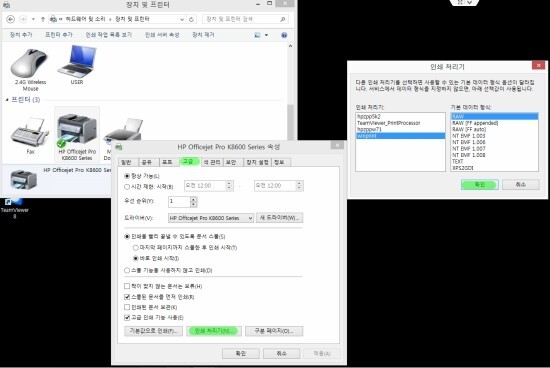Select 인쇄를 빨리 끝낼 수 있도록 문서 스풀(S) option
Viewport: 550px width, 368px height.
[x=127, y=236]
